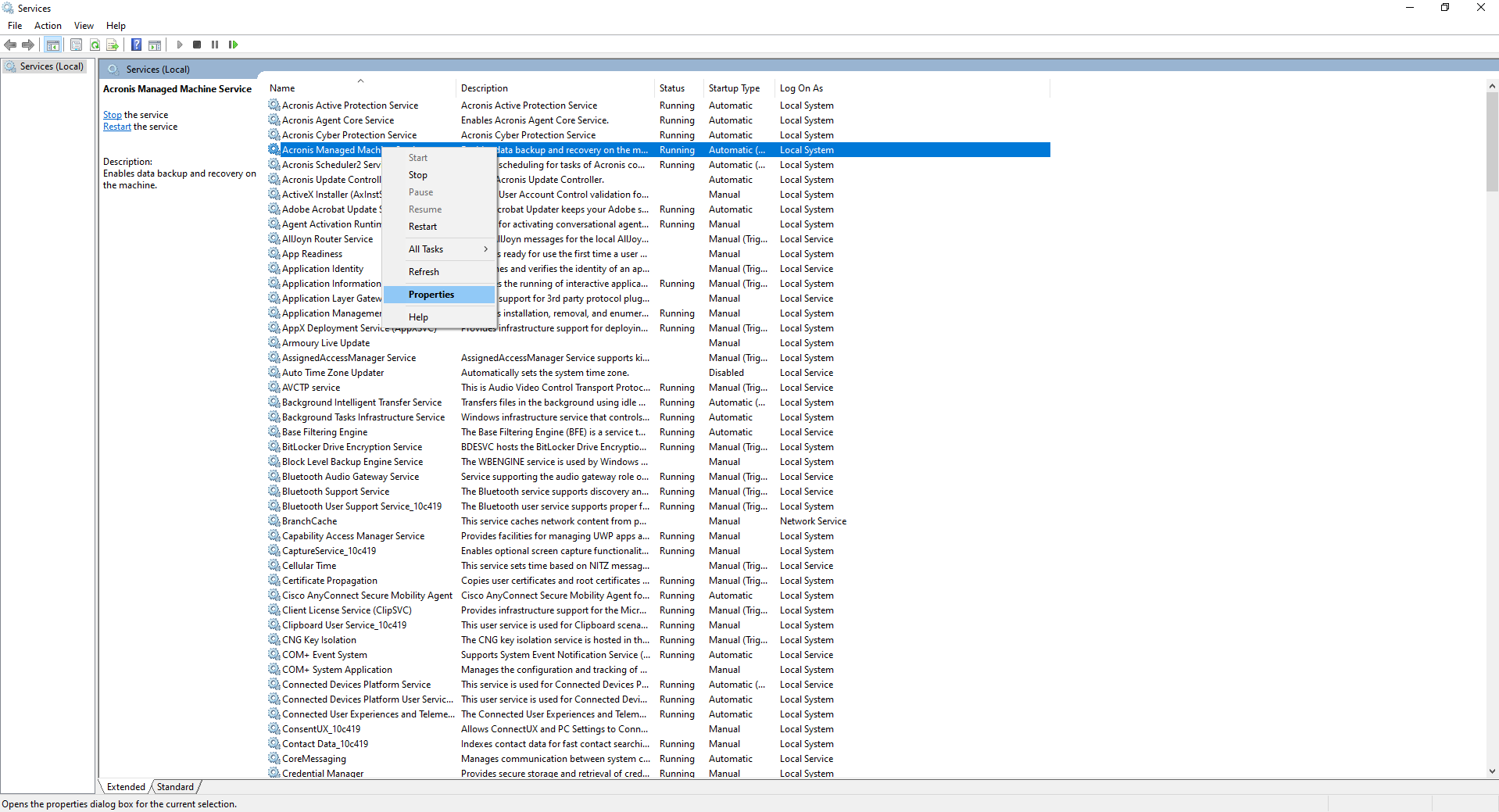This screenshot has height=812, width=1499.
Task: Open the Help menu in menu bar
Action: (116, 26)
